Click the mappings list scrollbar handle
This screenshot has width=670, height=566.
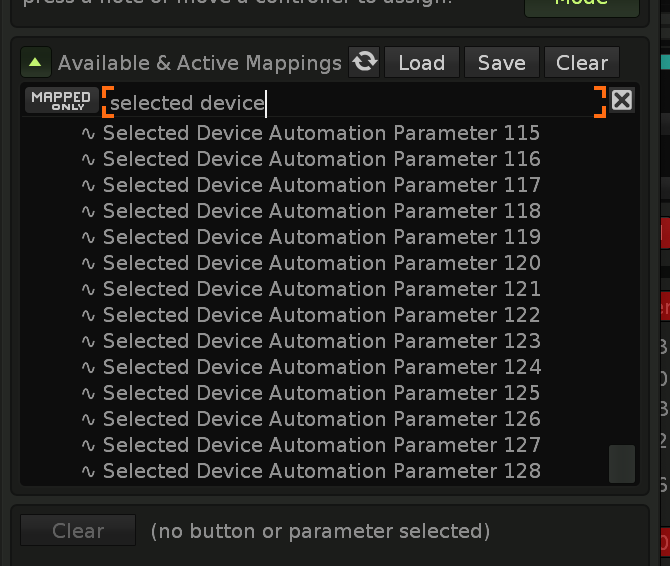click(622, 464)
